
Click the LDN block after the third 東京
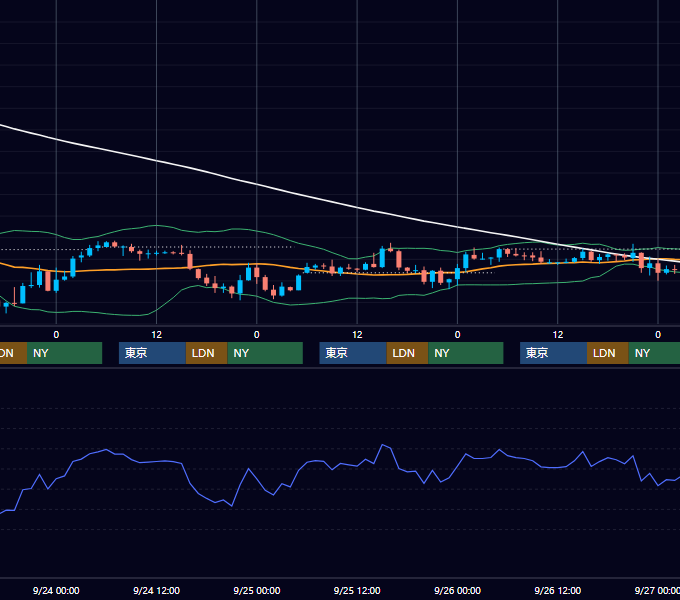pyautogui.click(x=608, y=353)
